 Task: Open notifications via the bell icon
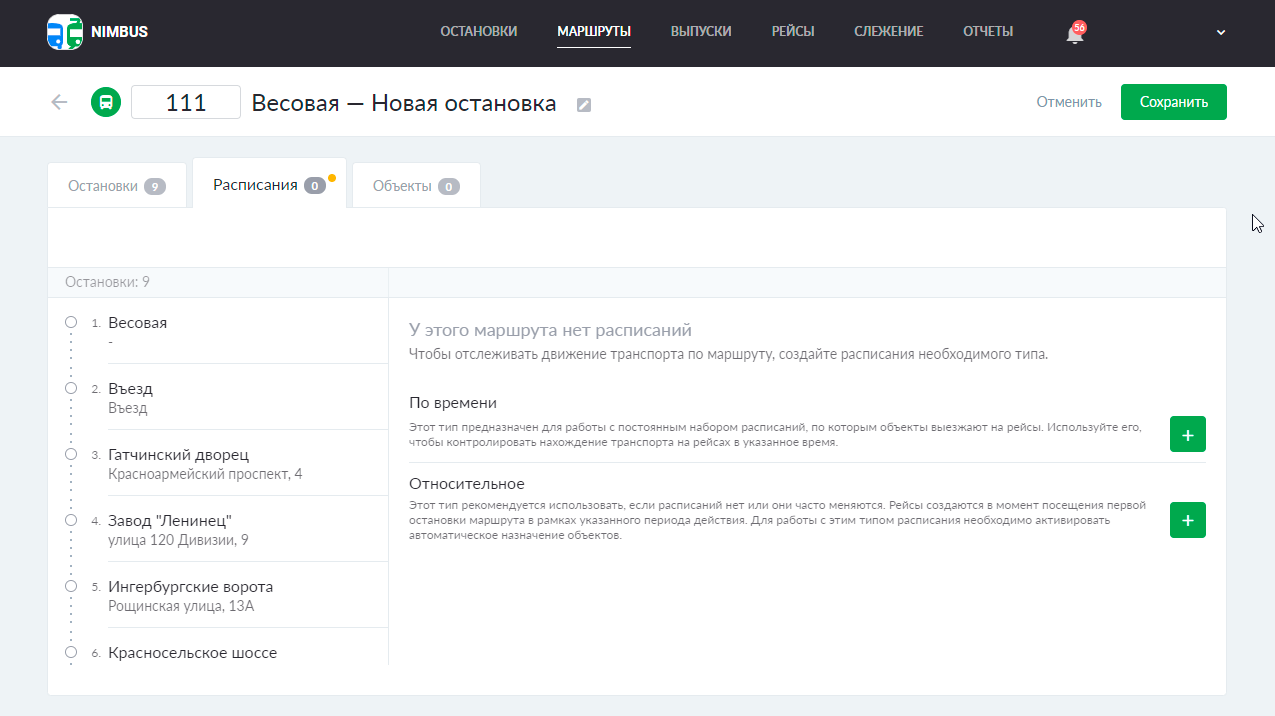[1071, 32]
